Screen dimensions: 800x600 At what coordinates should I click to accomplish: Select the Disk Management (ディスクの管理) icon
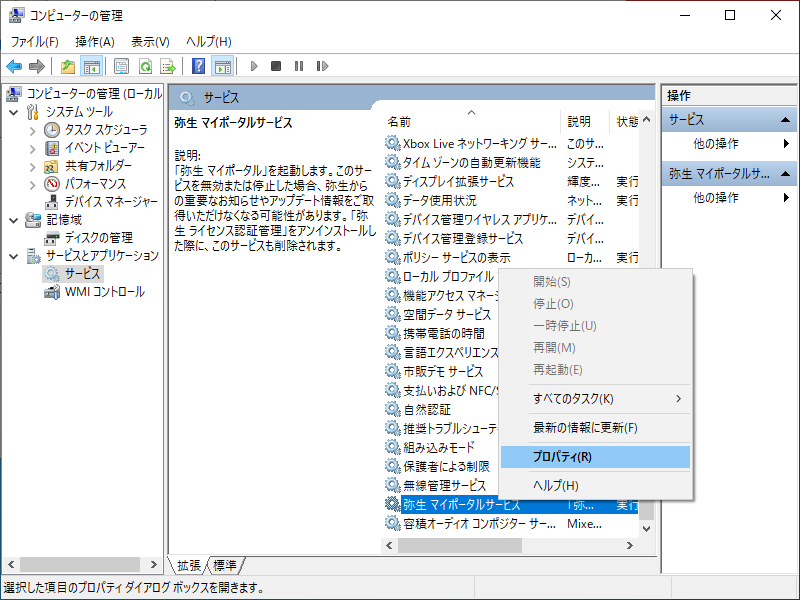pos(52,238)
